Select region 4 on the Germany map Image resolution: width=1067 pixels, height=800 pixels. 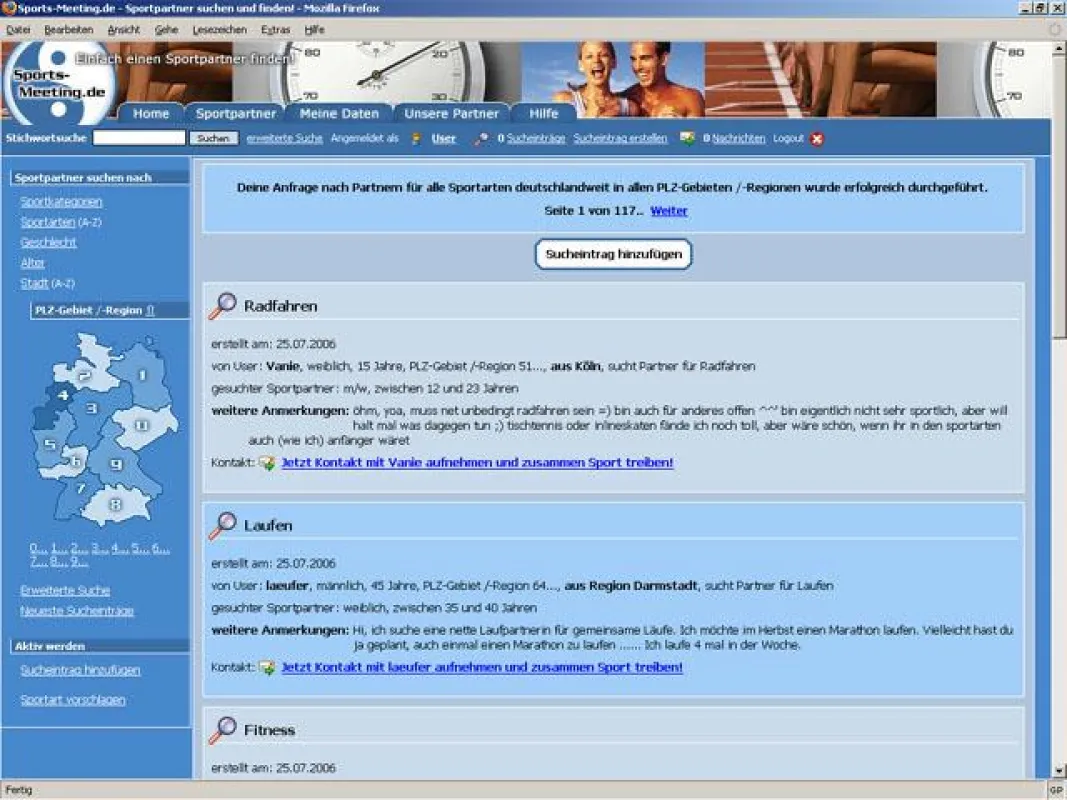tap(62, 395)
